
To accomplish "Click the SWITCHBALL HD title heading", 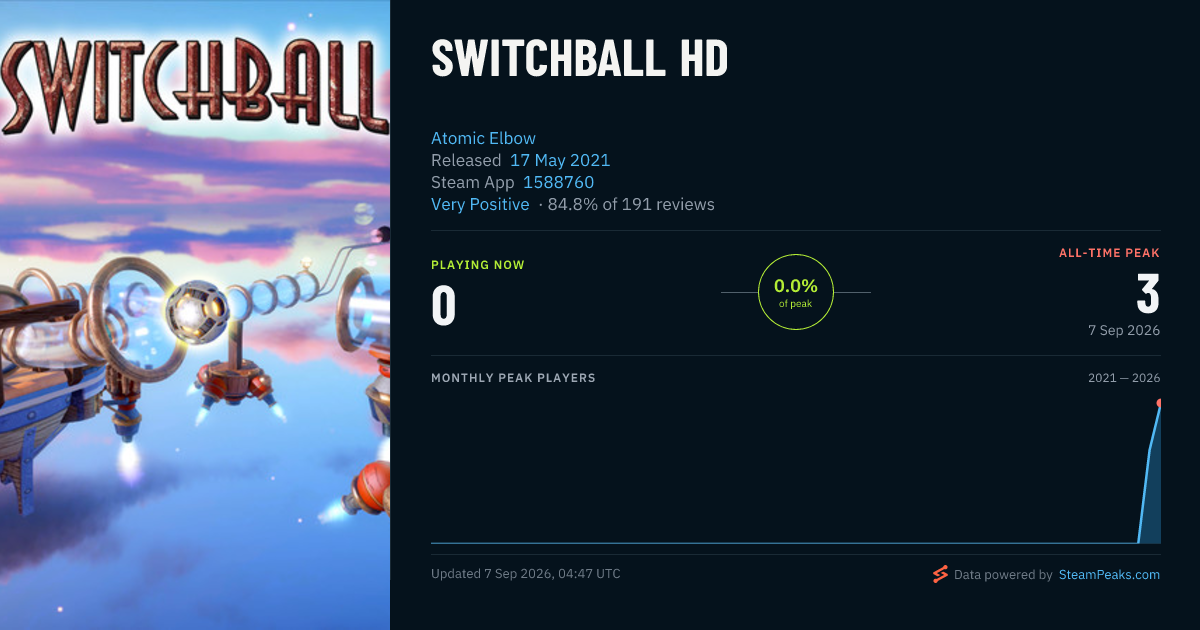I will coord(580,59).
